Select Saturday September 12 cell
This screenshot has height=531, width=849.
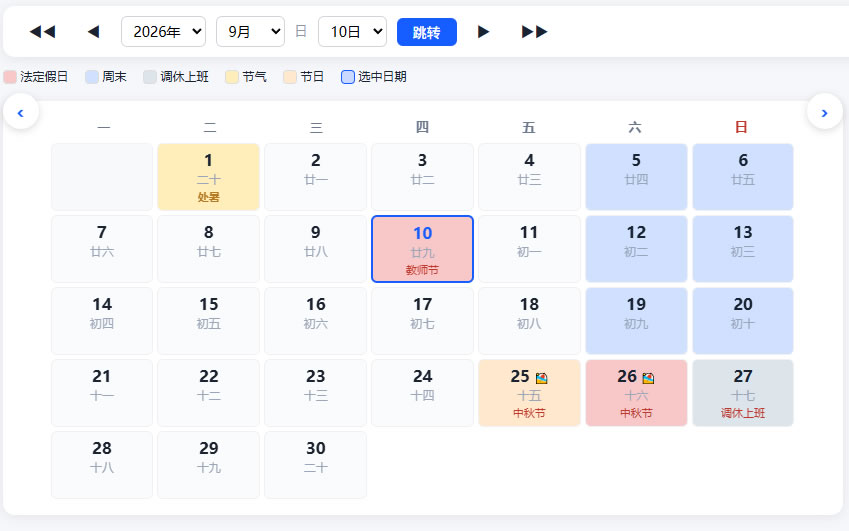click(x=636, y=249)
